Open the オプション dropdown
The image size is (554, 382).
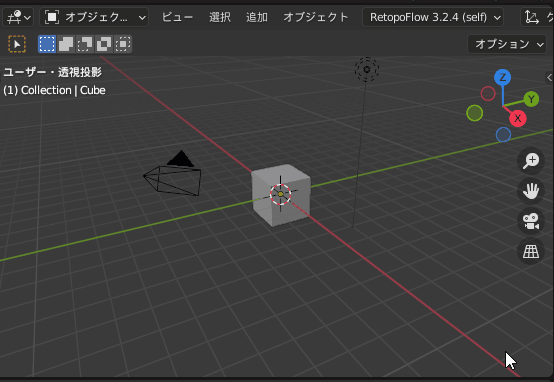tap(507, 44)
